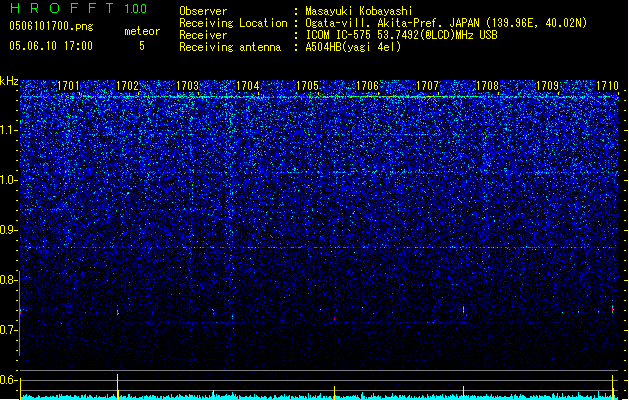Screen dimensions: 629x400
Task: Click the meteor echo at 1710
Action: 613,309
